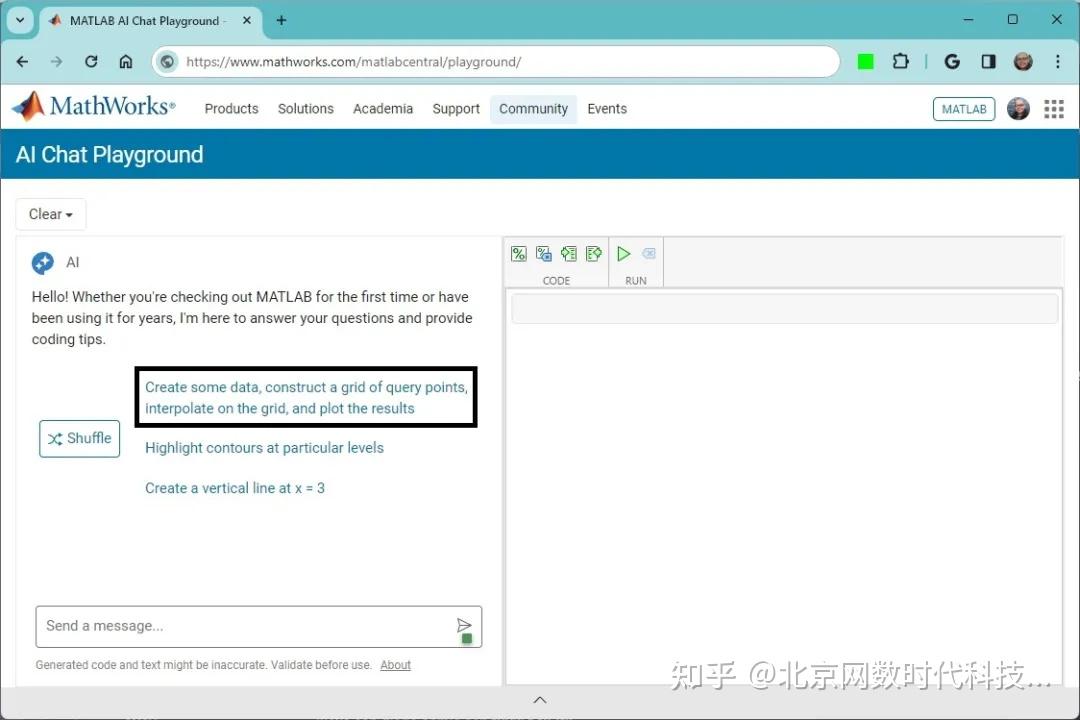The width and height of the screenshot is (1080, 720).
Task: Click the green status square in address bar
Action: [x=865, y=61]
